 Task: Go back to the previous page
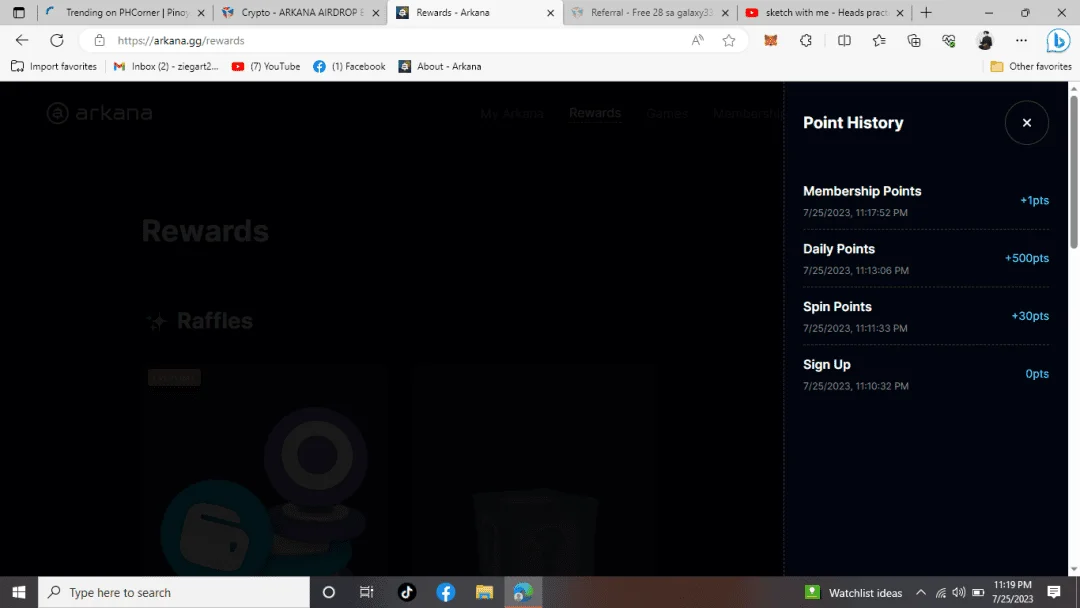22,41
